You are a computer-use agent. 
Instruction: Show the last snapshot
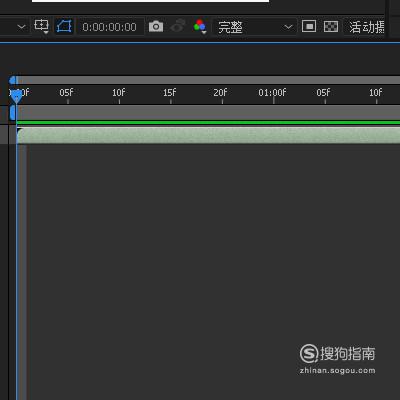coord(178,26)
